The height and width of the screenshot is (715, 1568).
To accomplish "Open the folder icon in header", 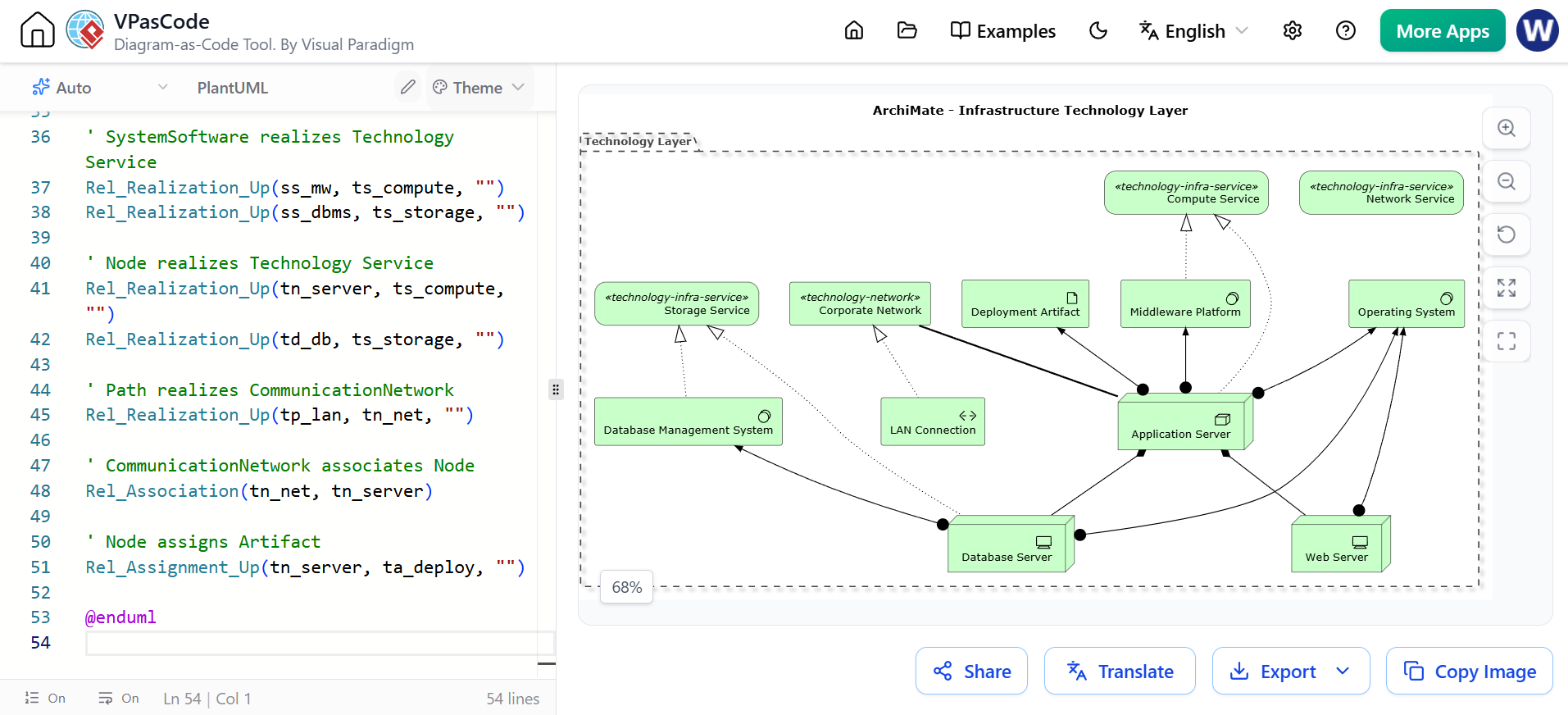I will tap(907, 31).
